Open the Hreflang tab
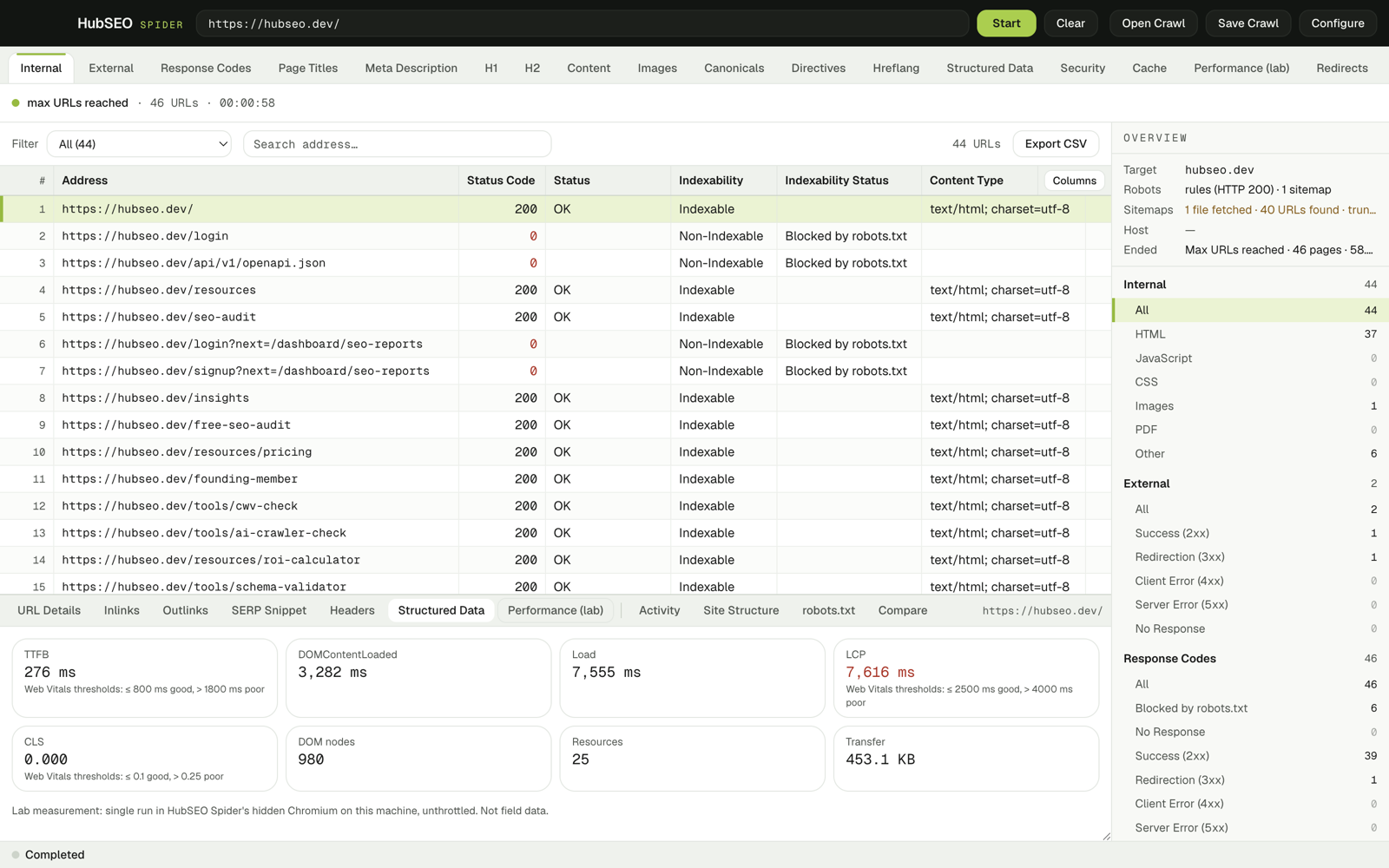Screen dimensions: 1389x868 [x=896, y=68]
